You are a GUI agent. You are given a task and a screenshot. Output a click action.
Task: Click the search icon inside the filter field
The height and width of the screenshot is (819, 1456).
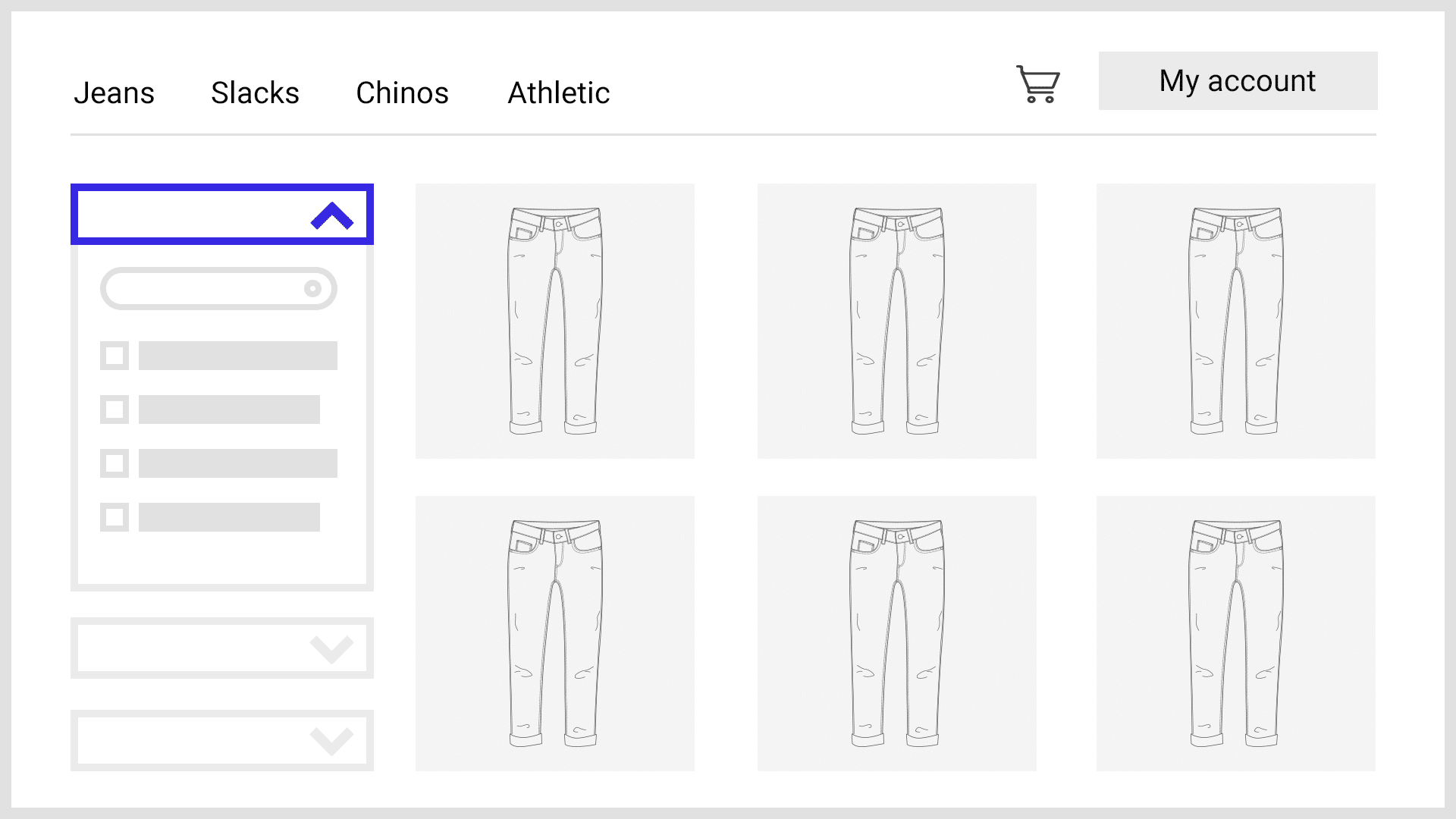tap(312, 288)
